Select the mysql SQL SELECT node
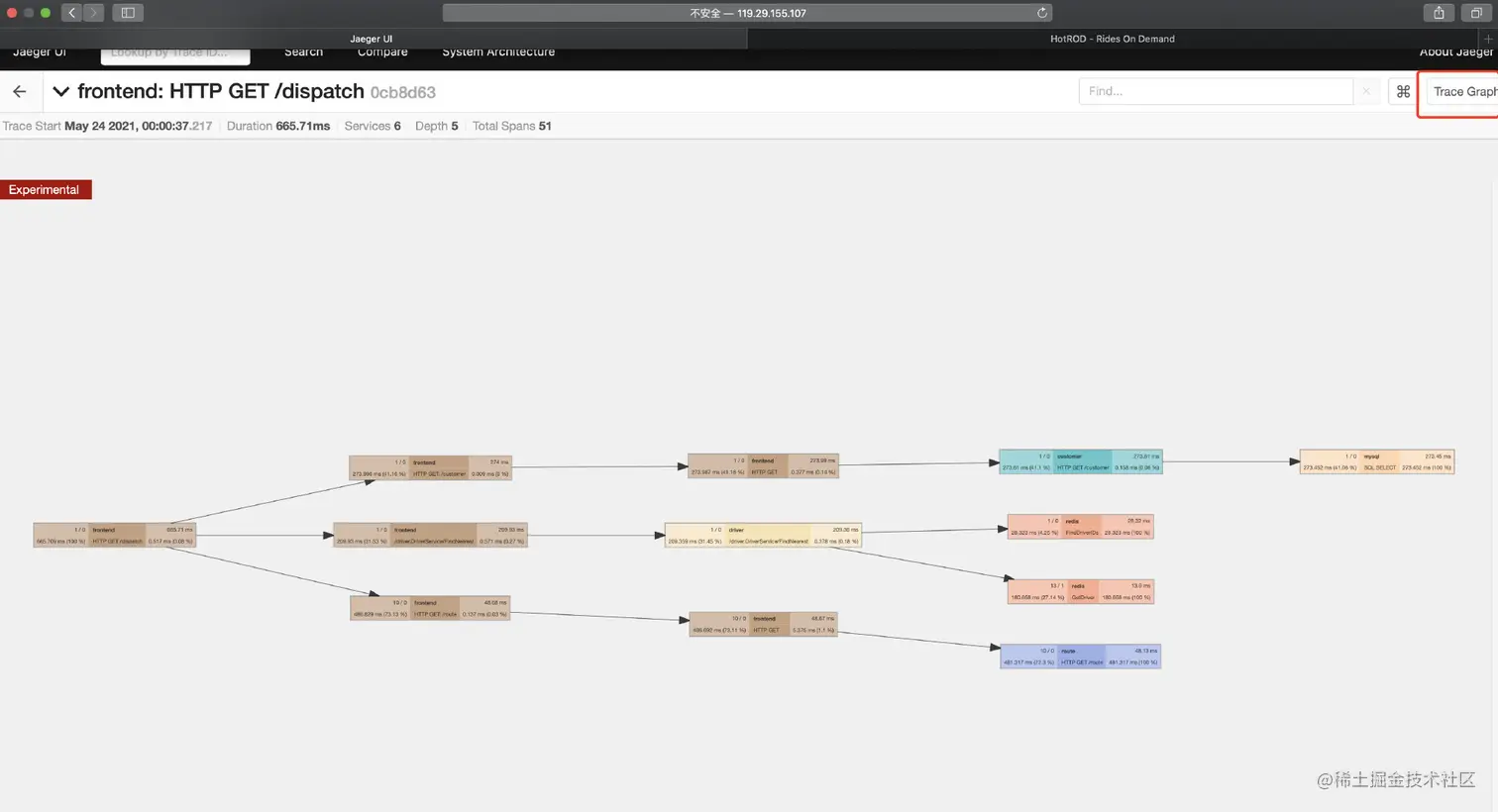The image size is (1498, 812). [x=1377, y=461]
